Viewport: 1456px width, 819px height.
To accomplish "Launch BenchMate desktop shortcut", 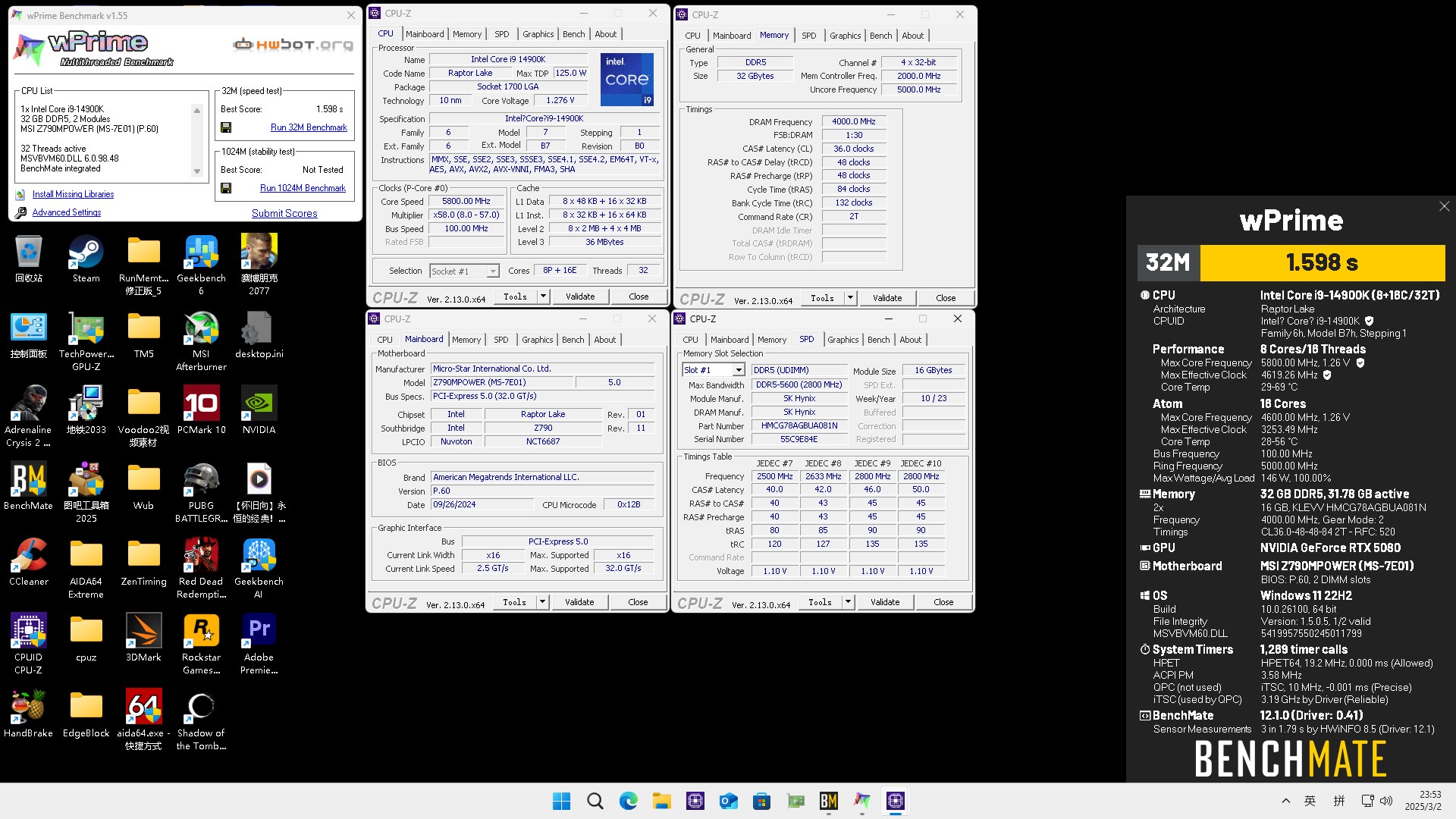I will tap(28, 486).
